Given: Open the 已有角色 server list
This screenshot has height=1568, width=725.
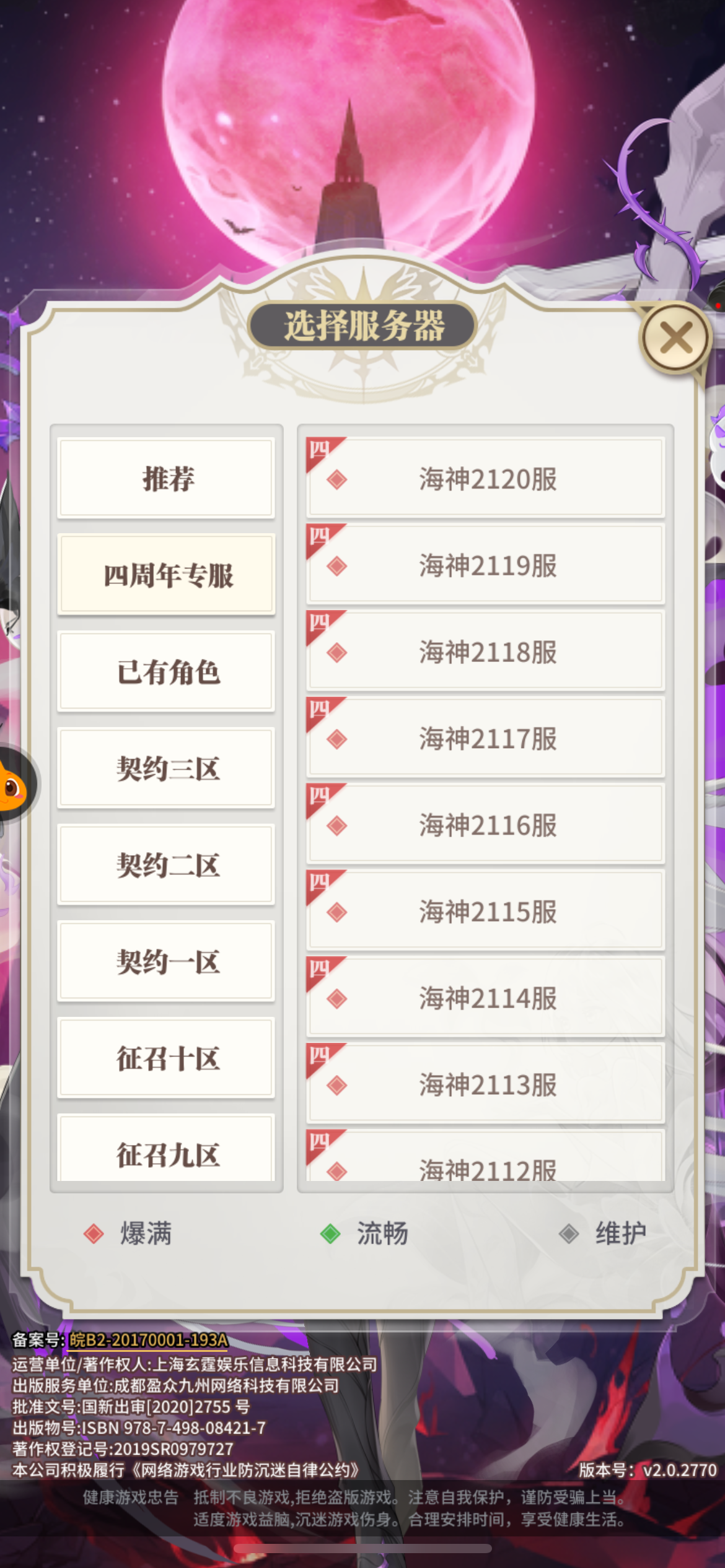Looking at the screenshot, I should [166, 672].
